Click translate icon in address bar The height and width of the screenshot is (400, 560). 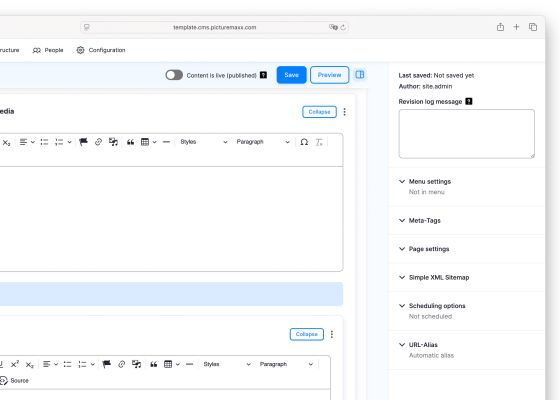tap(333, 27)
